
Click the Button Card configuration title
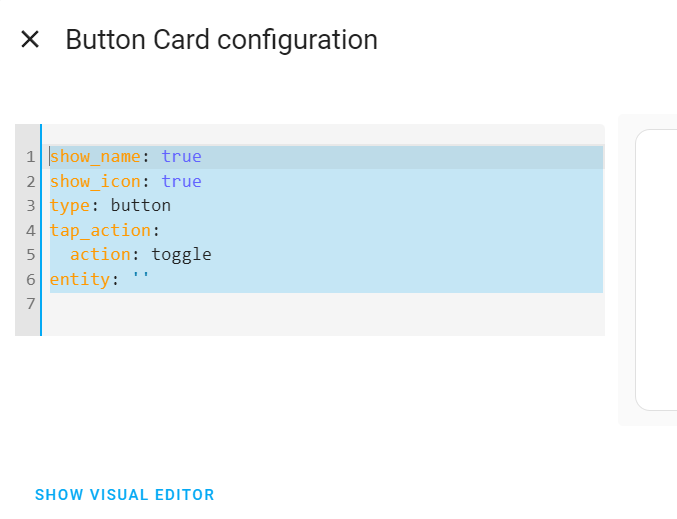click(221, 40)
